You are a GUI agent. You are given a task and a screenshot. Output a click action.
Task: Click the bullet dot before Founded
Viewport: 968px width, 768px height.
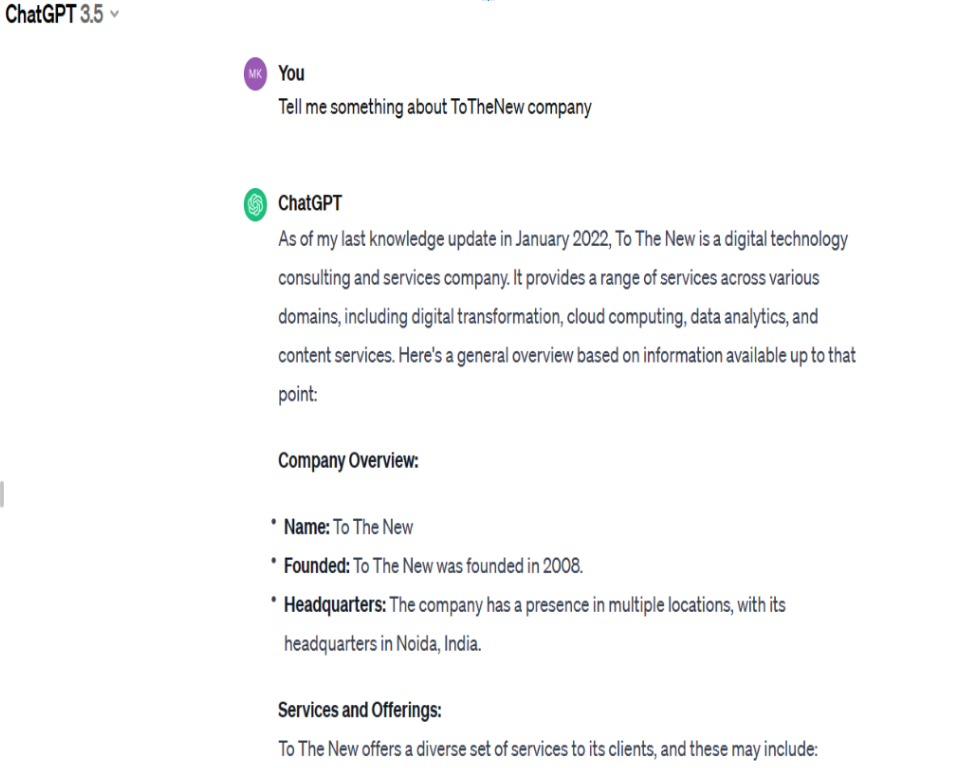[273, 561]
